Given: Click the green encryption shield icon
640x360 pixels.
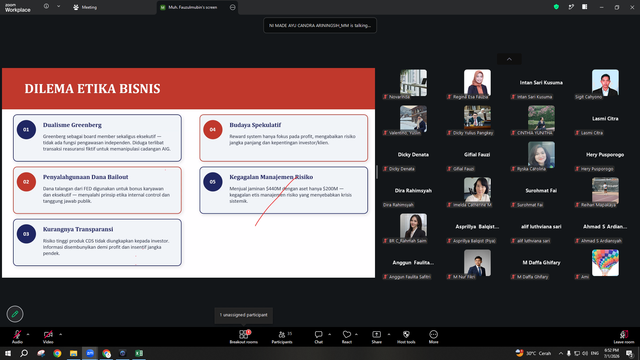Looking at the screenshot, I should click(x=556, y=7).
